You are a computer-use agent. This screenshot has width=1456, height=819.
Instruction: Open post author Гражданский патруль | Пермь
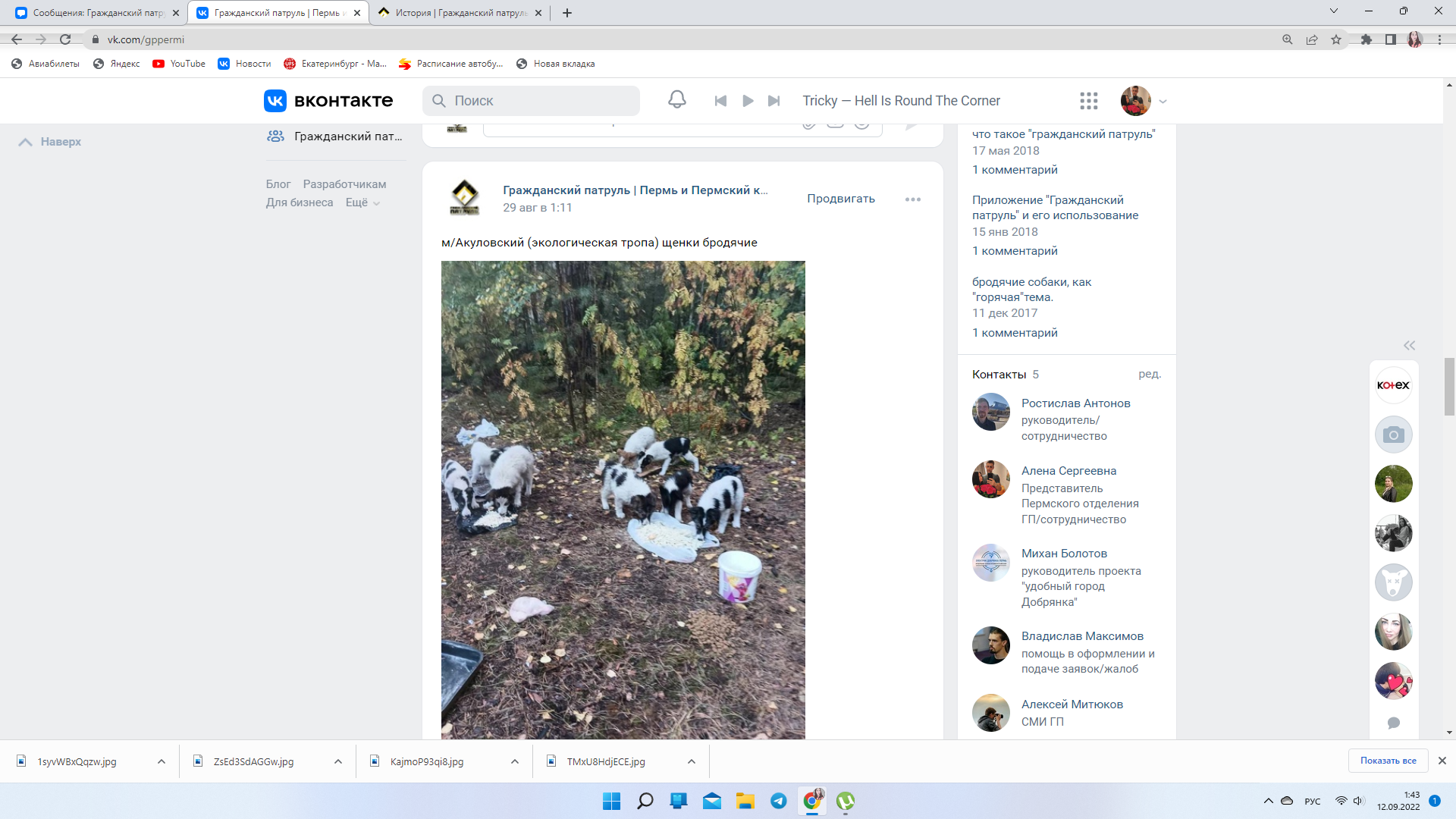click(x=635, y=190)
